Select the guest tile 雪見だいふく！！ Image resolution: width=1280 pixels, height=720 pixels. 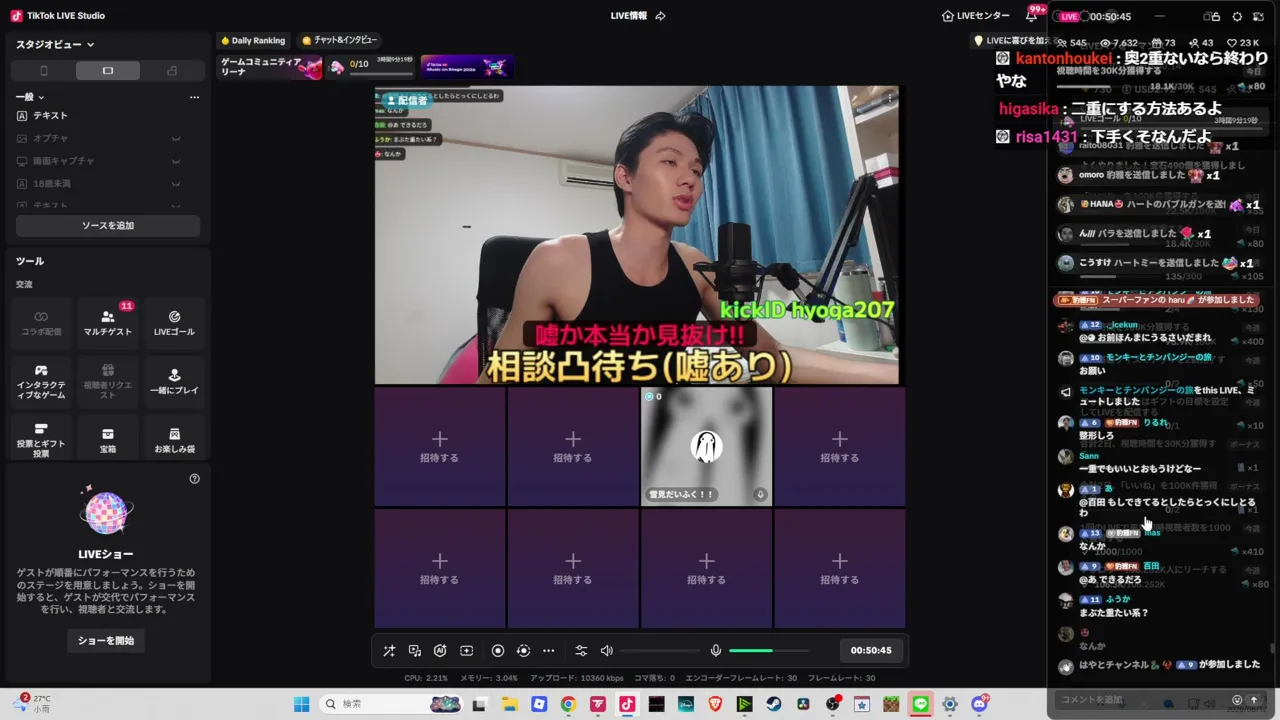(x=706, y=446)
